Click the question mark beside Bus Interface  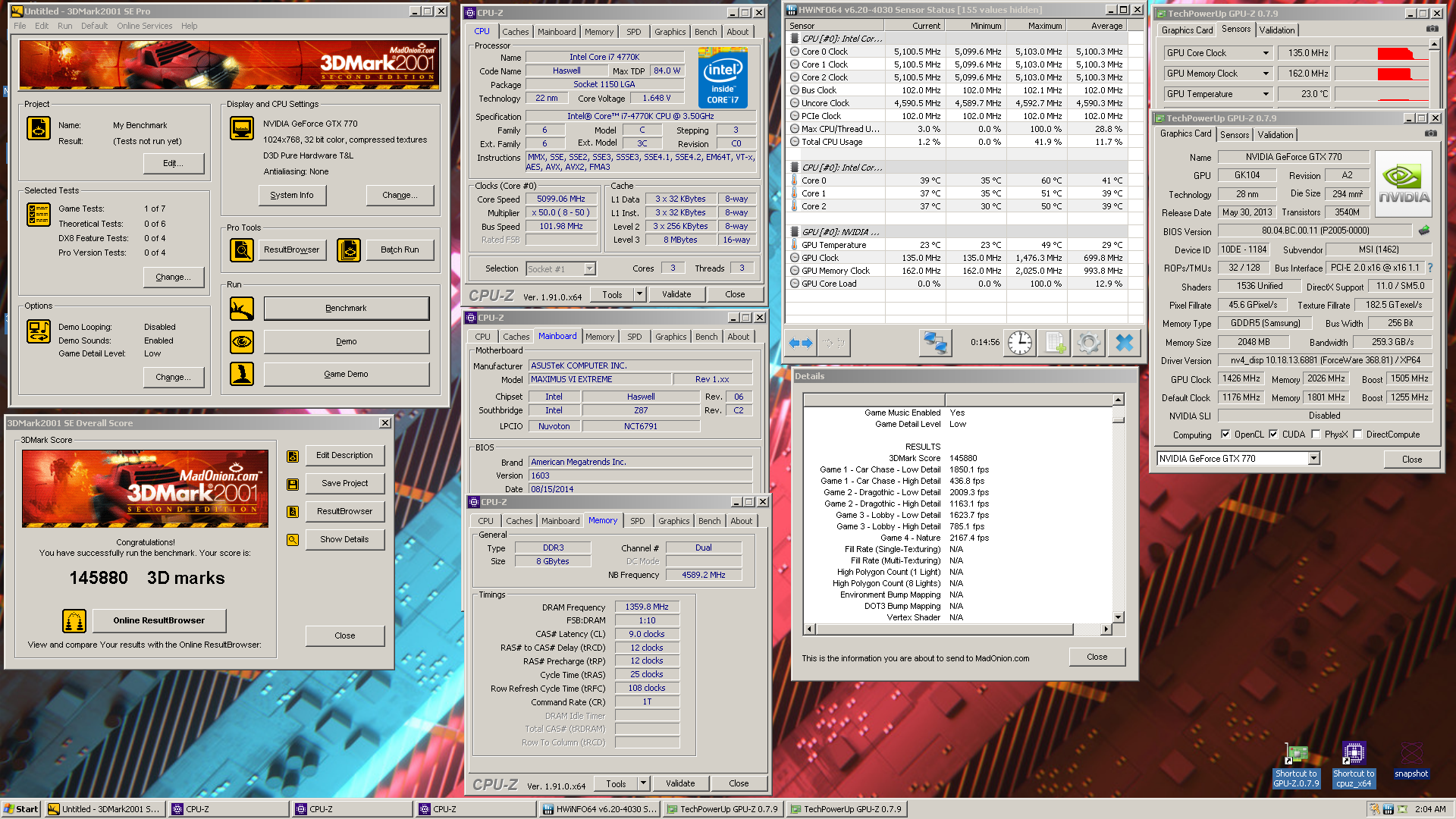[1430, 268]
